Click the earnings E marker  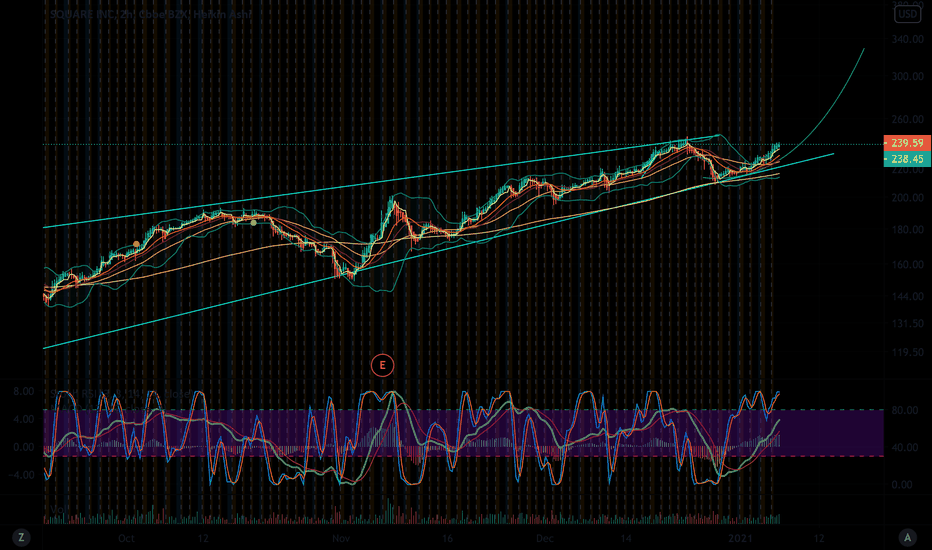click(x=382, y=365)
